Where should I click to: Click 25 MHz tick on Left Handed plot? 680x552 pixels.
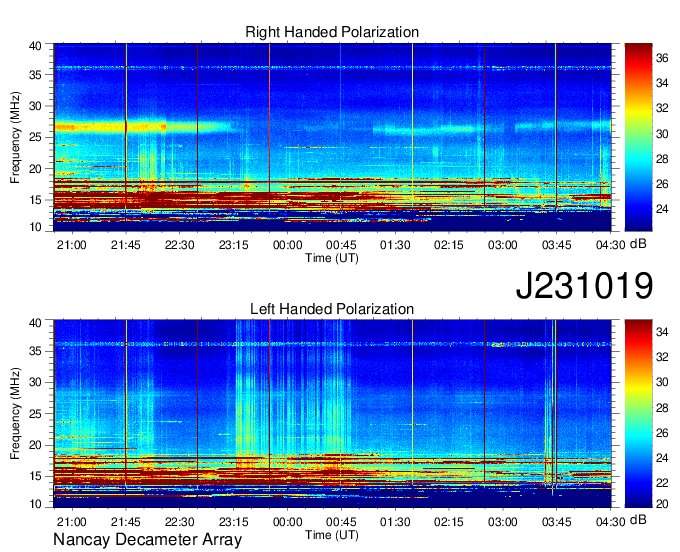[x=35, y=414]
